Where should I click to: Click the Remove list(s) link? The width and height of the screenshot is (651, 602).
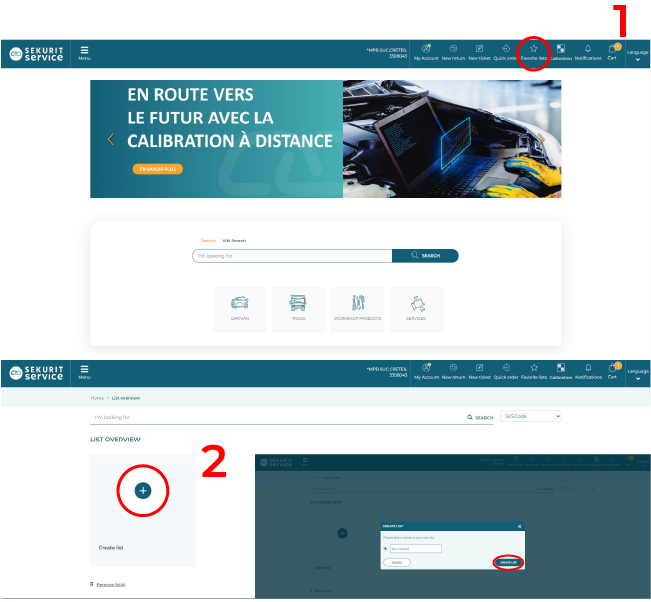tap(110, 584)
